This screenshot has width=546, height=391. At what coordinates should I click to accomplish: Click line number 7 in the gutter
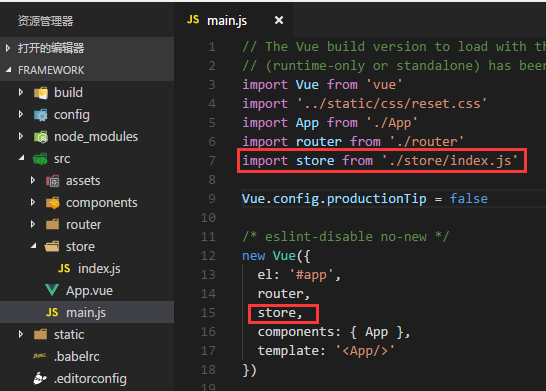[x=212, y=161]
